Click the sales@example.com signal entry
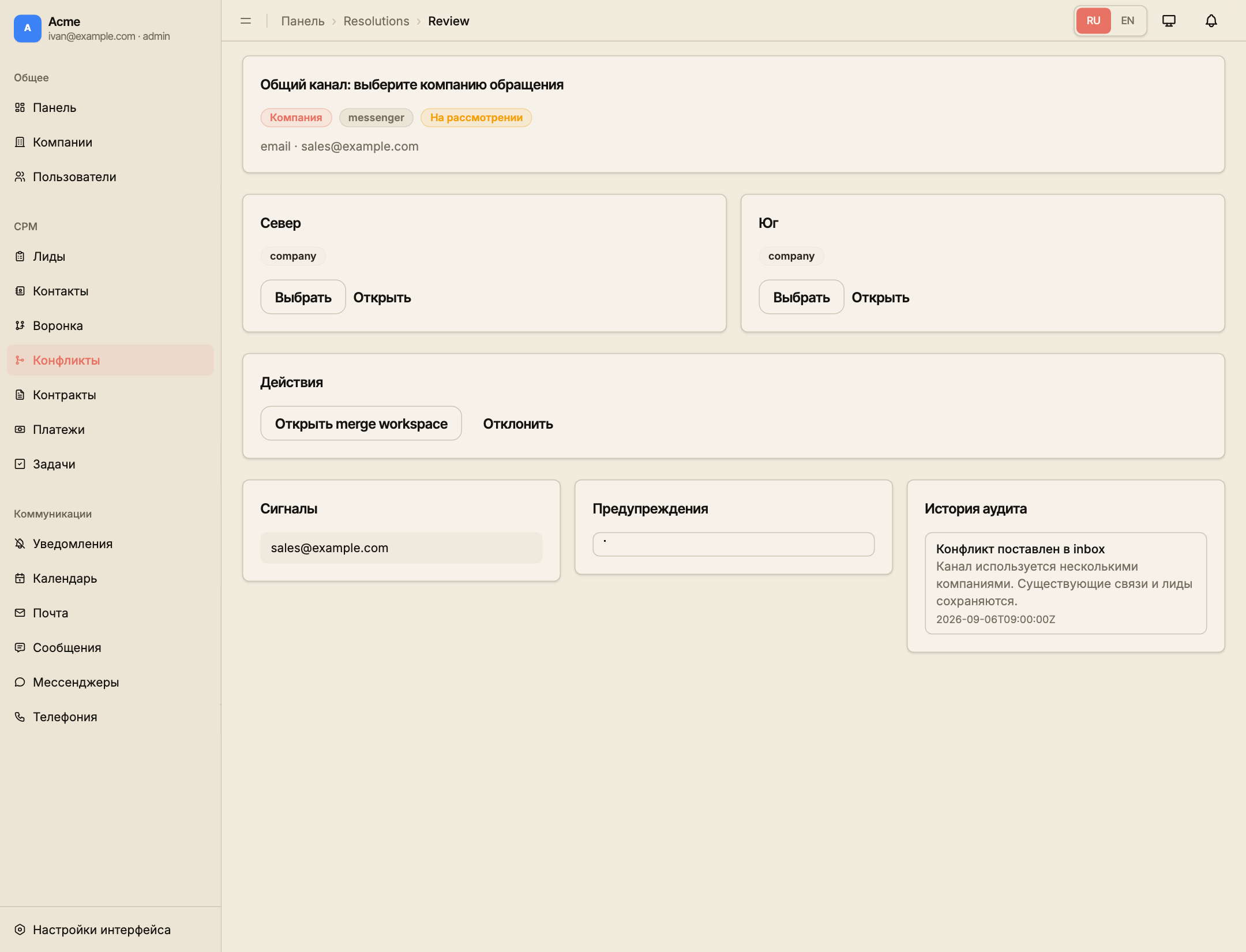This screenshot has height=952, width=1246. tap(401, 548)
